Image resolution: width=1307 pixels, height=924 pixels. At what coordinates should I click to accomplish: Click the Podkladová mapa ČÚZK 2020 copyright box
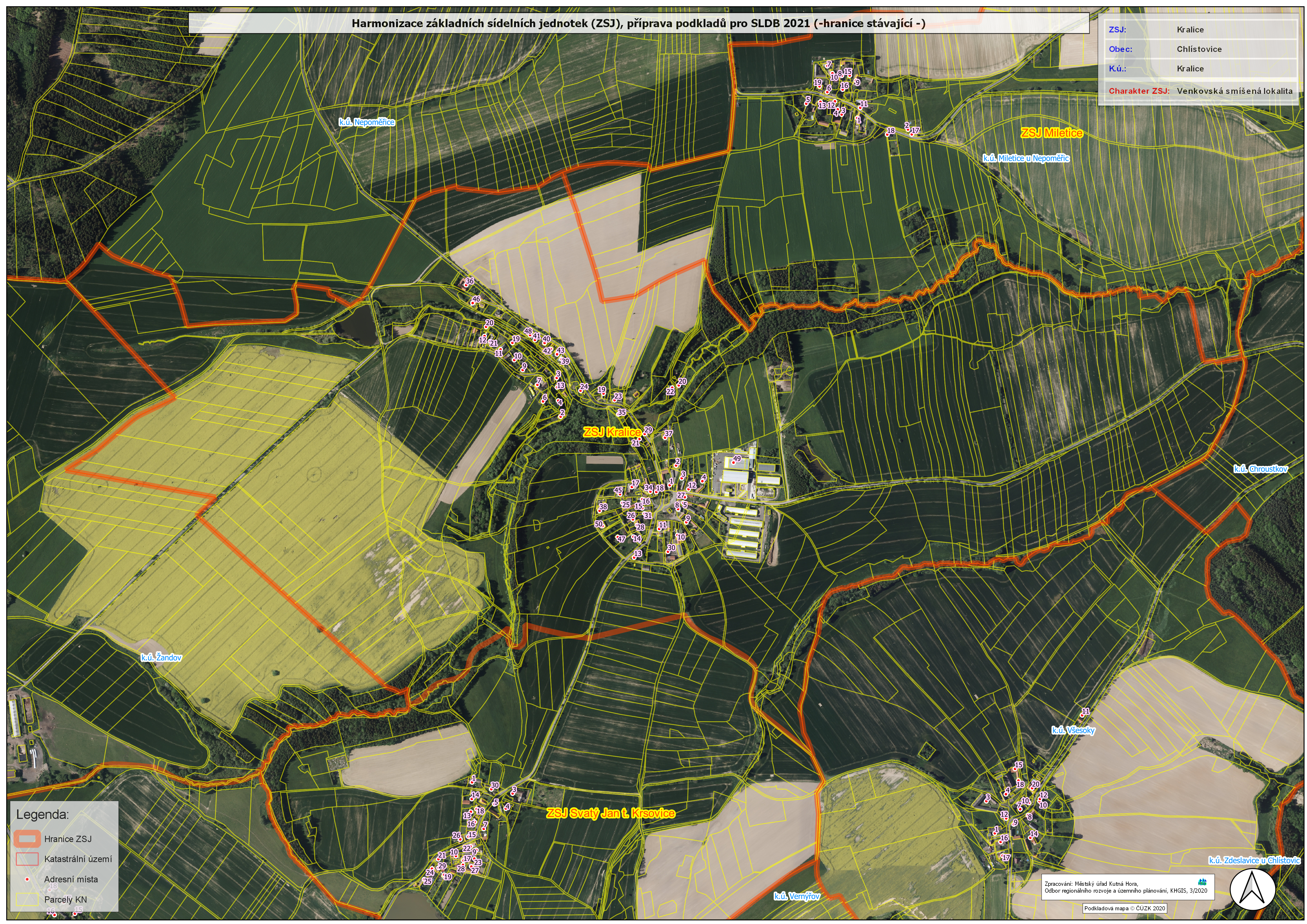(x=1125, y=908)
